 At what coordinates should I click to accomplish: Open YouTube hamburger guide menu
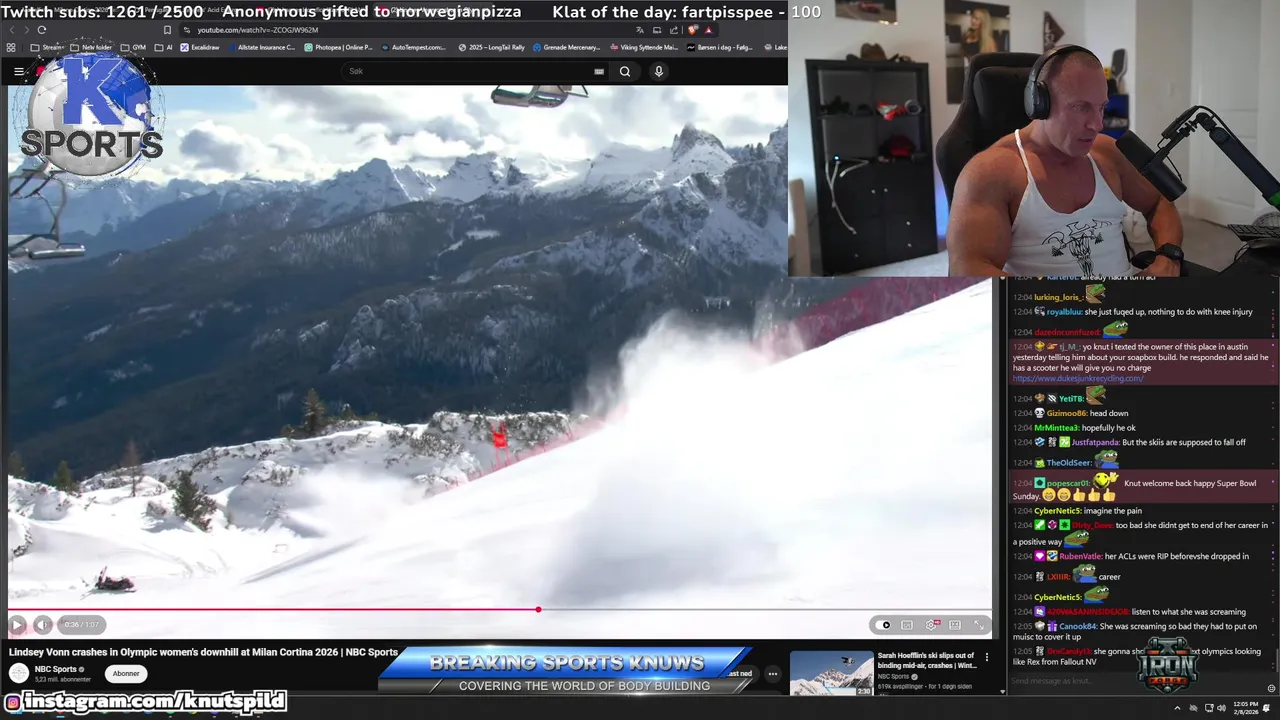[x=18, y=71]
